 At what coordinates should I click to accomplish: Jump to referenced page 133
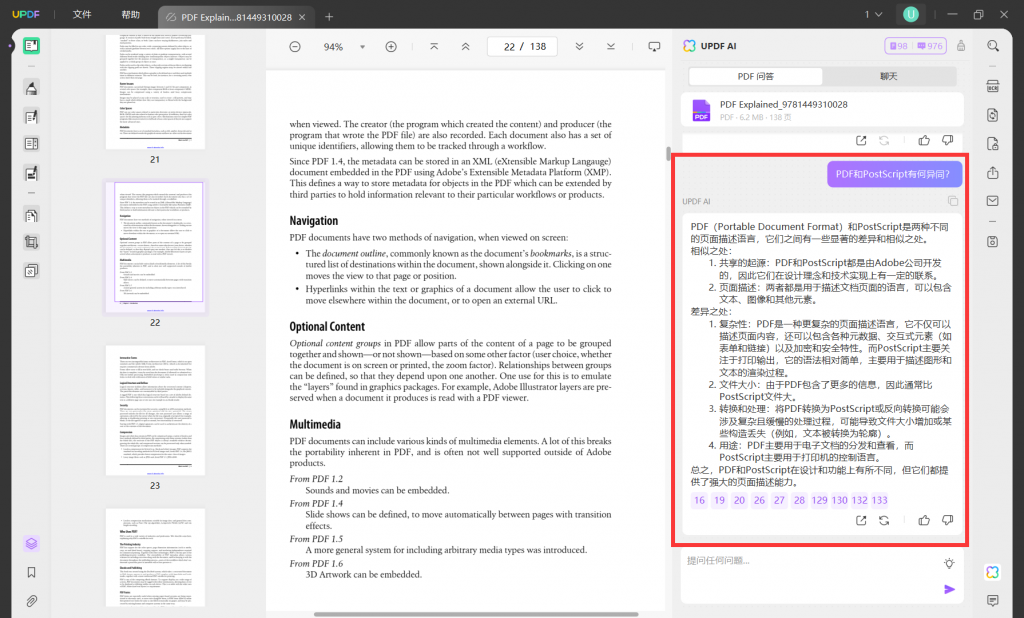[880, 500]
